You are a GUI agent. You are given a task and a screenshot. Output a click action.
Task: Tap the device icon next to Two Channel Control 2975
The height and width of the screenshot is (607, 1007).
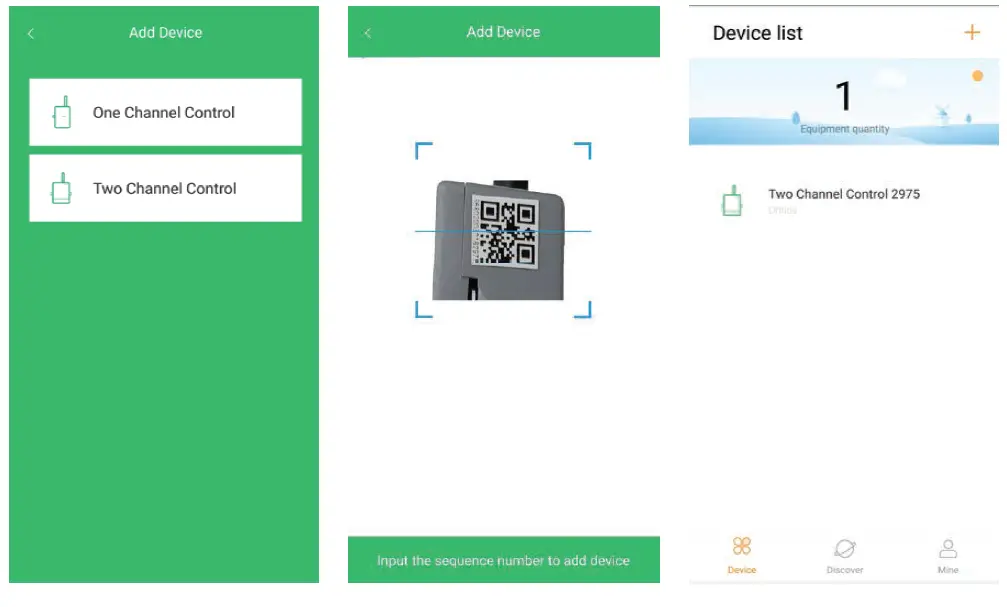tap(730, 200)
